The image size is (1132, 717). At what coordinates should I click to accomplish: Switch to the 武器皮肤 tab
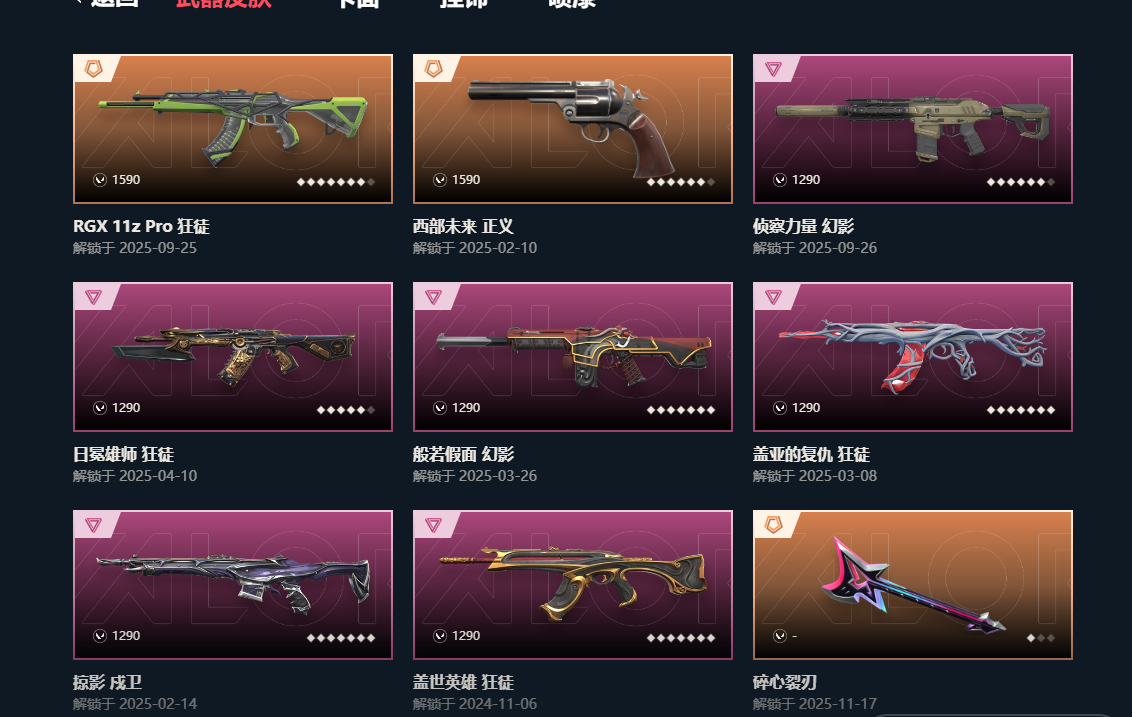tap(224, 2)
